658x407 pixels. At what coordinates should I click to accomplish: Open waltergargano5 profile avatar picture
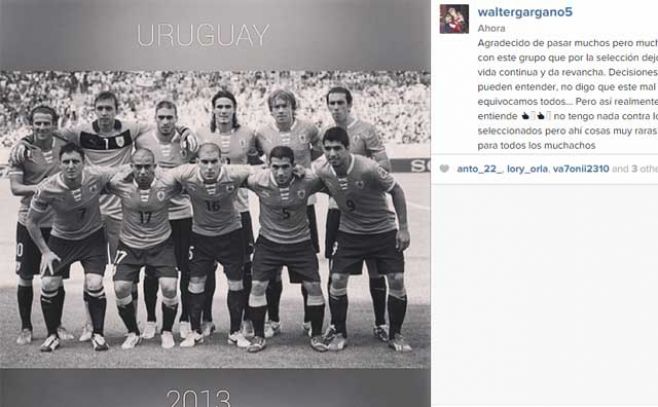(454, 19)
